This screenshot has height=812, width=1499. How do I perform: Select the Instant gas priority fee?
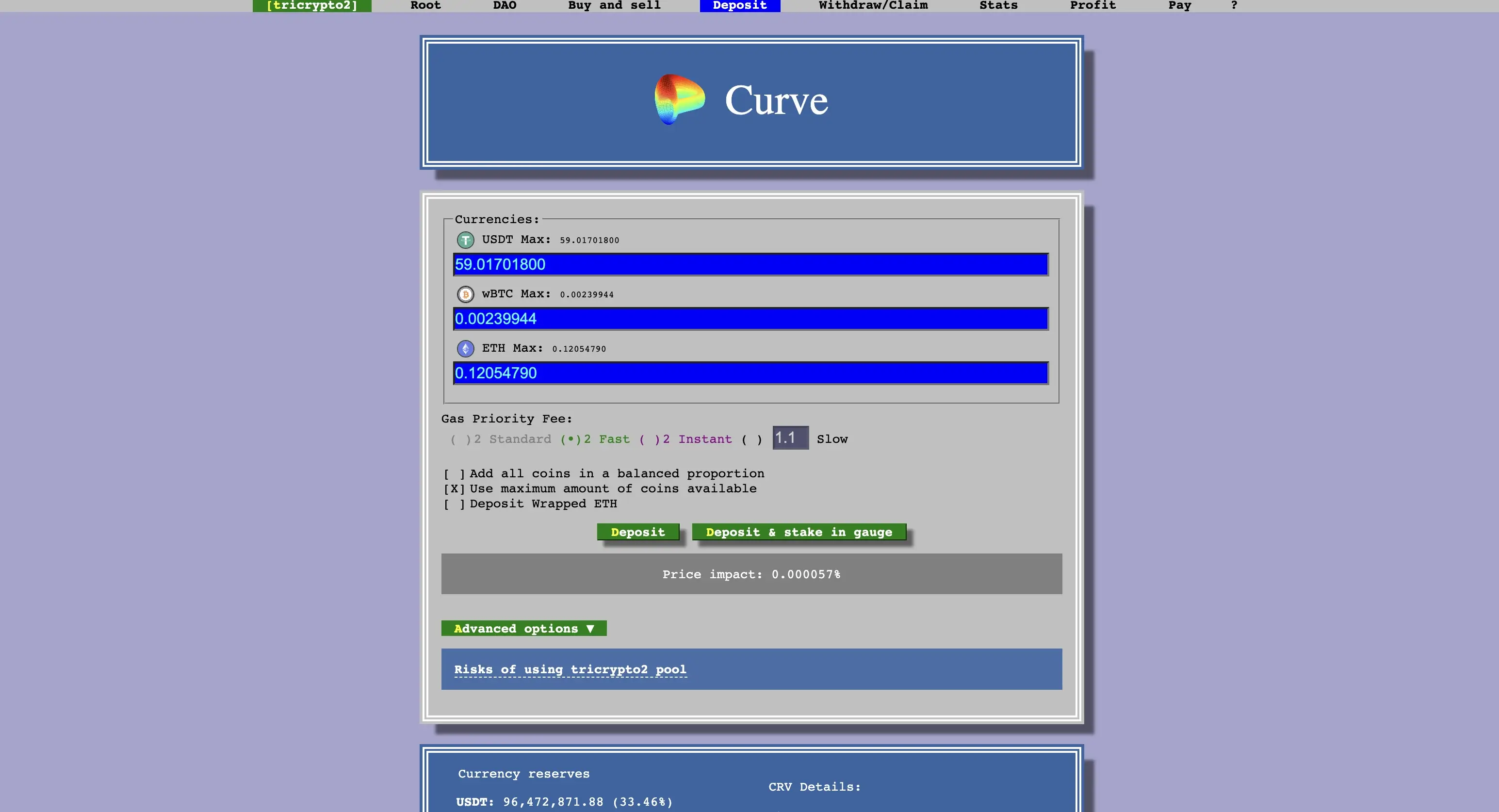pyautogui.click(x=649, y=440)
